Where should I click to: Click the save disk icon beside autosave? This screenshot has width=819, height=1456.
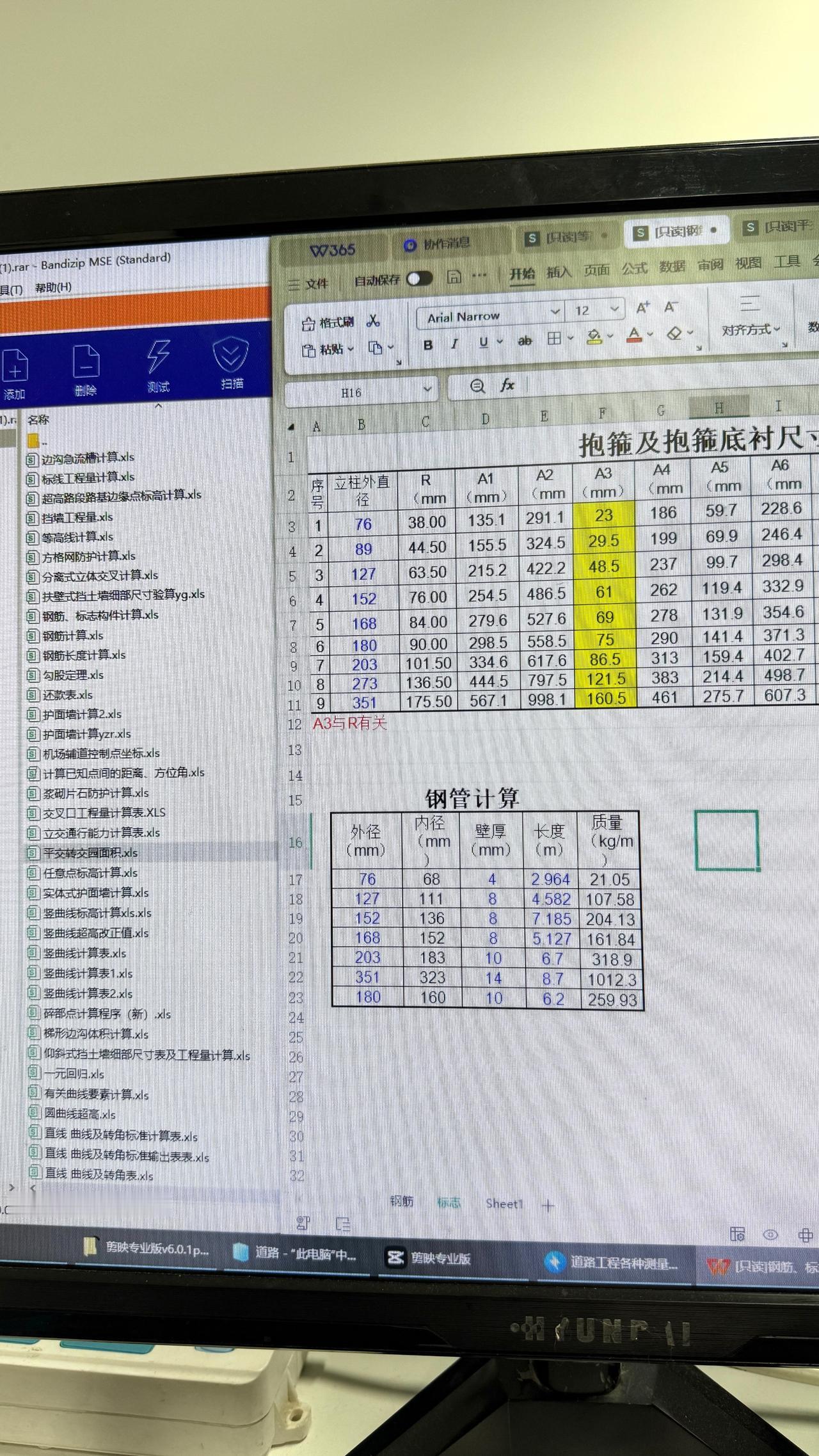point(454,276)
